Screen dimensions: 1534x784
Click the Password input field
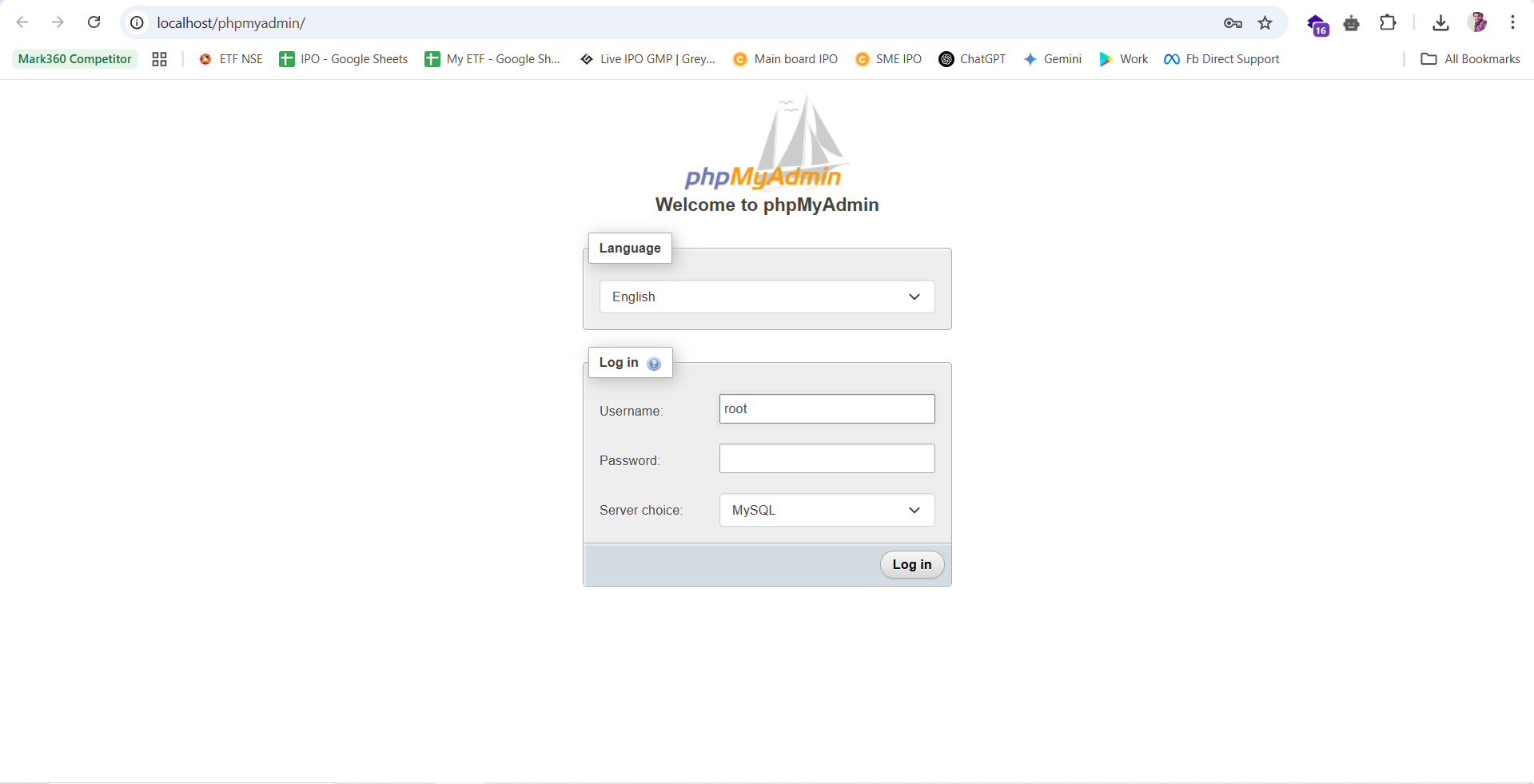pyautogui.click(x=827, y=459)
